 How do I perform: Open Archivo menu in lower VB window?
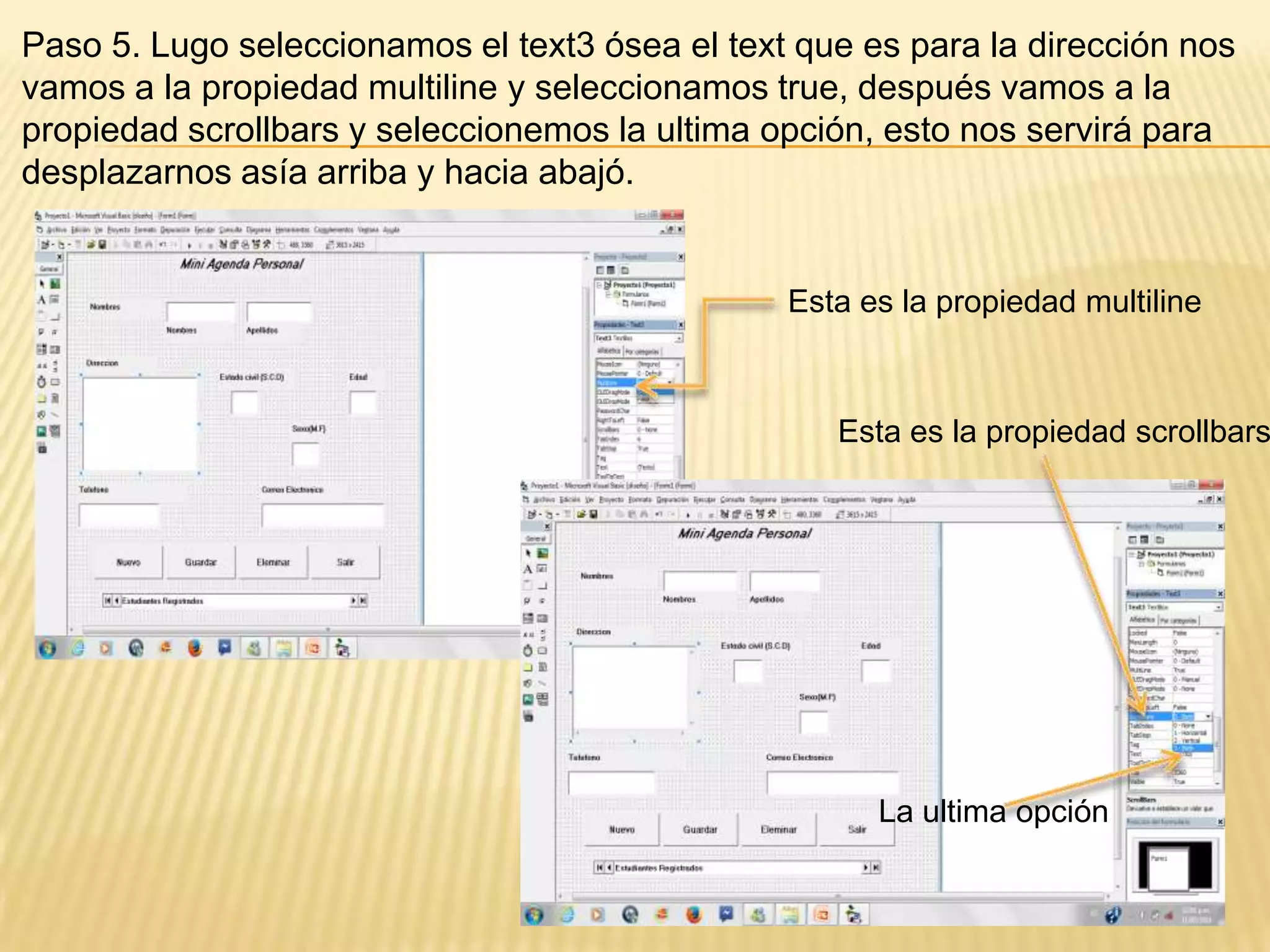(x=544, y=500)
